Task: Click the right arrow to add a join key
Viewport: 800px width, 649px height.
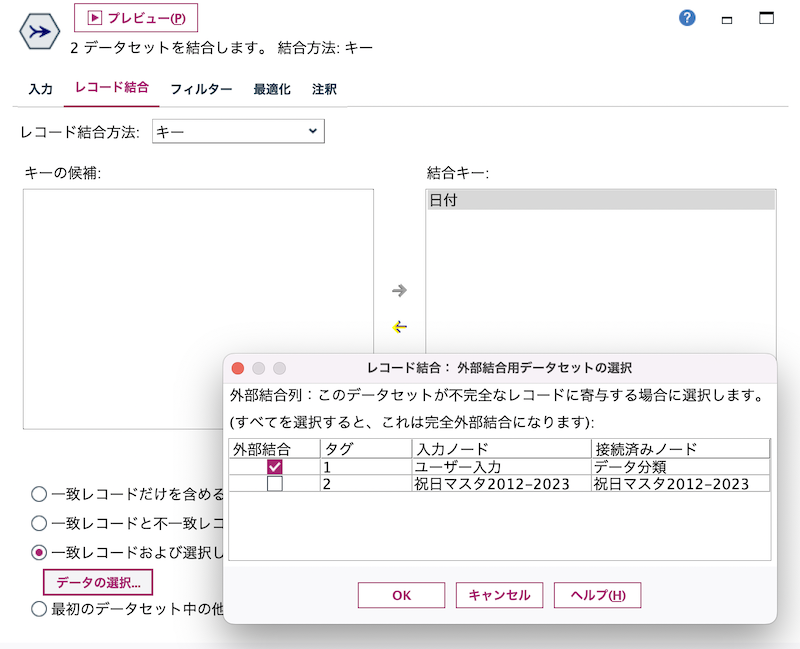Action: coord(399,292)
